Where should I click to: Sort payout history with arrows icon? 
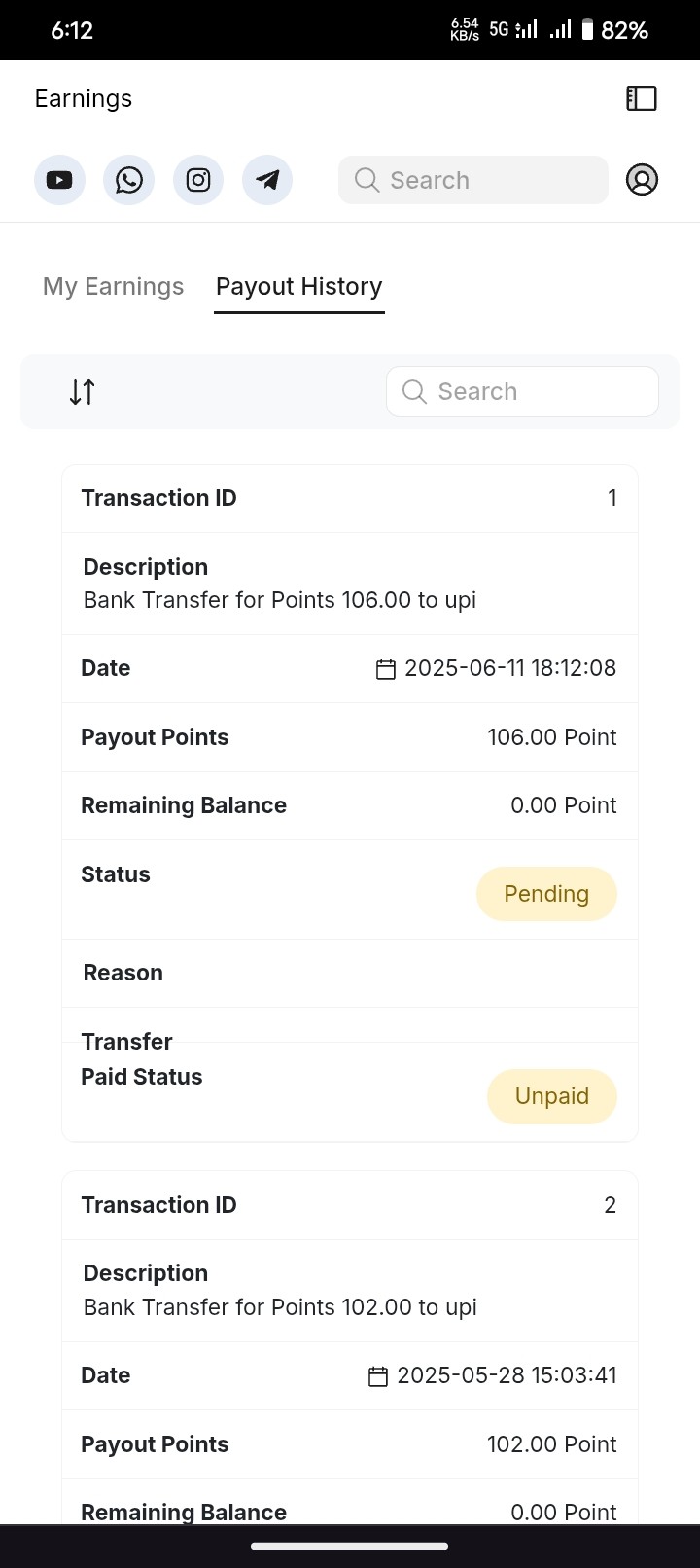83,392
